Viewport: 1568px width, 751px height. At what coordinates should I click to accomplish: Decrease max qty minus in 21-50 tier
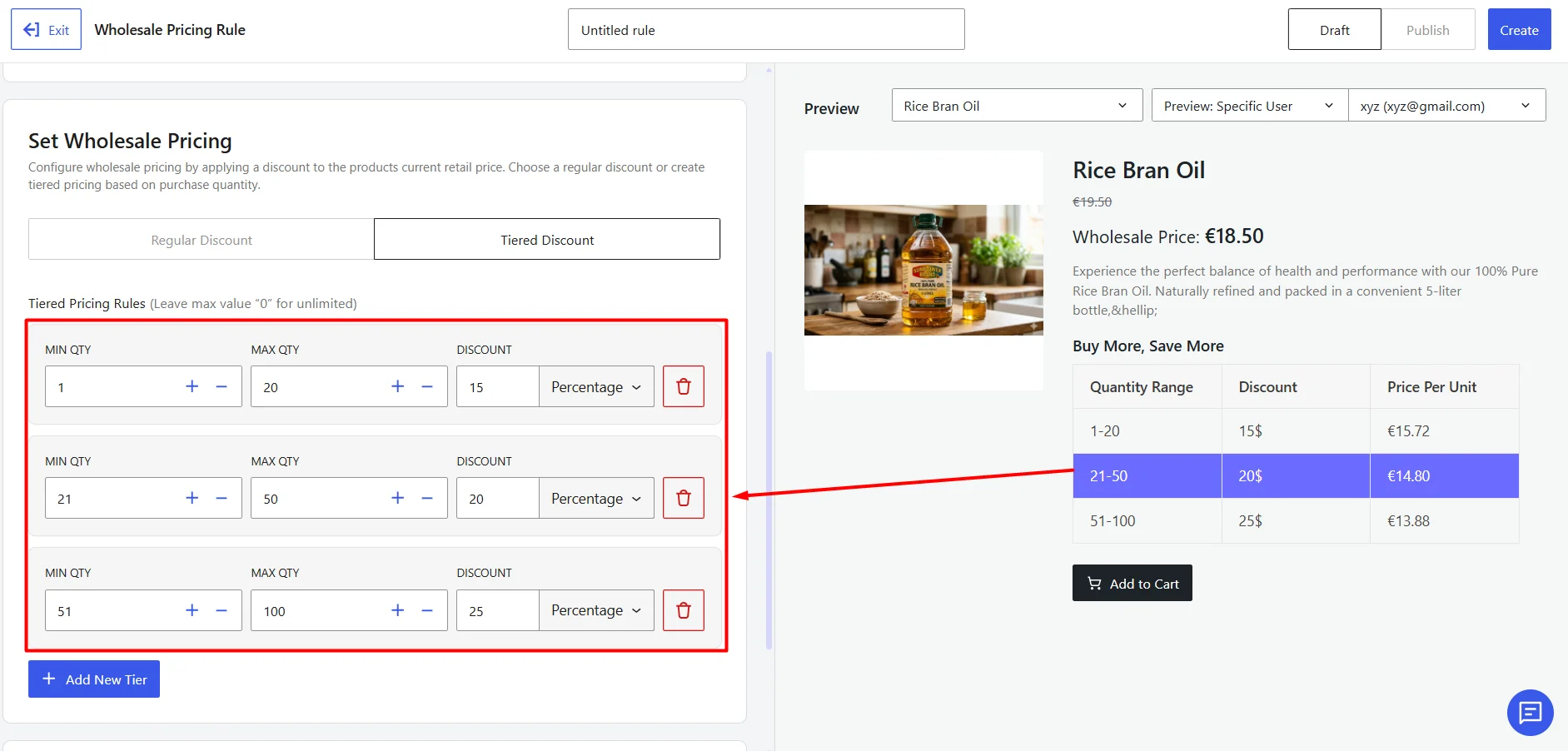point(427,498)
